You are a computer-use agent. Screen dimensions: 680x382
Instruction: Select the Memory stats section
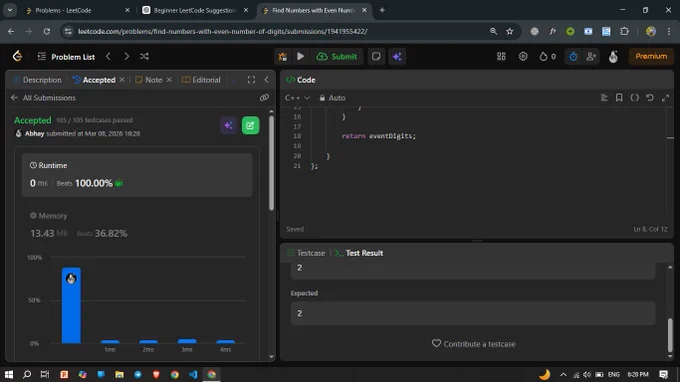(137, 225)
